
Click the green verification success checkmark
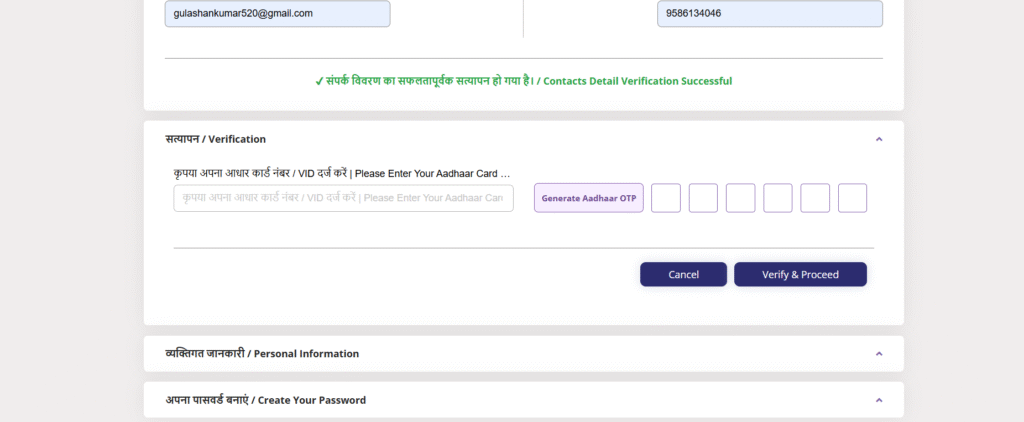click(x=319, y=81)
